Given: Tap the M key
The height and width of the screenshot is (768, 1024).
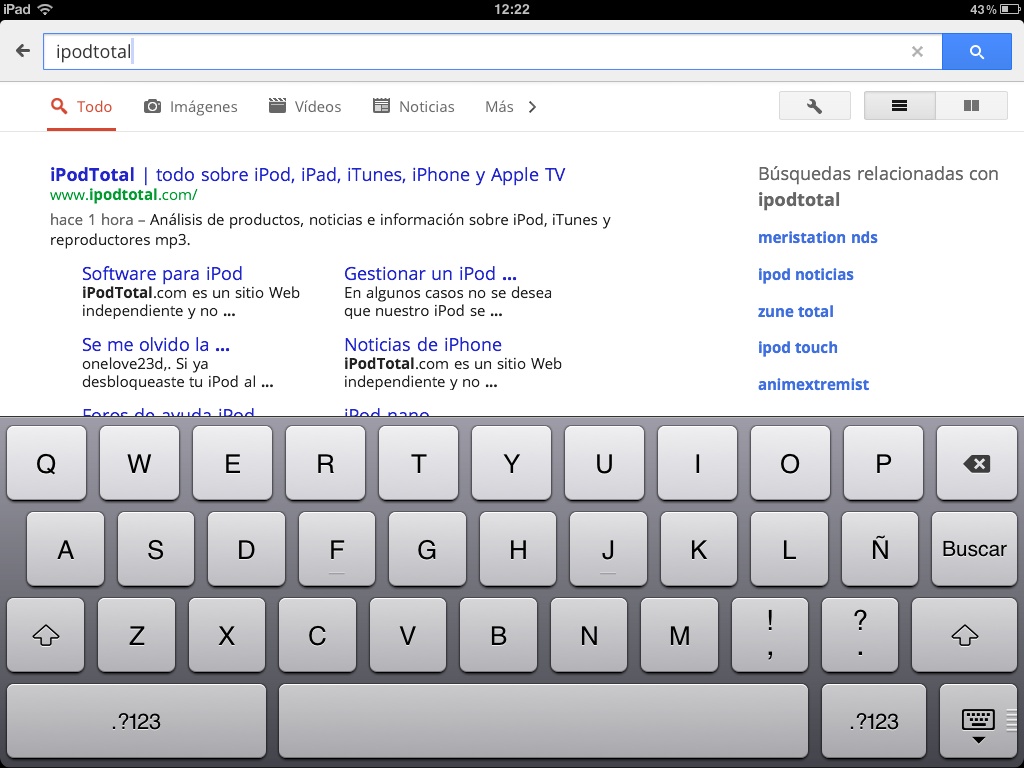Looking at the screenshot, I should tap(679, 635).
